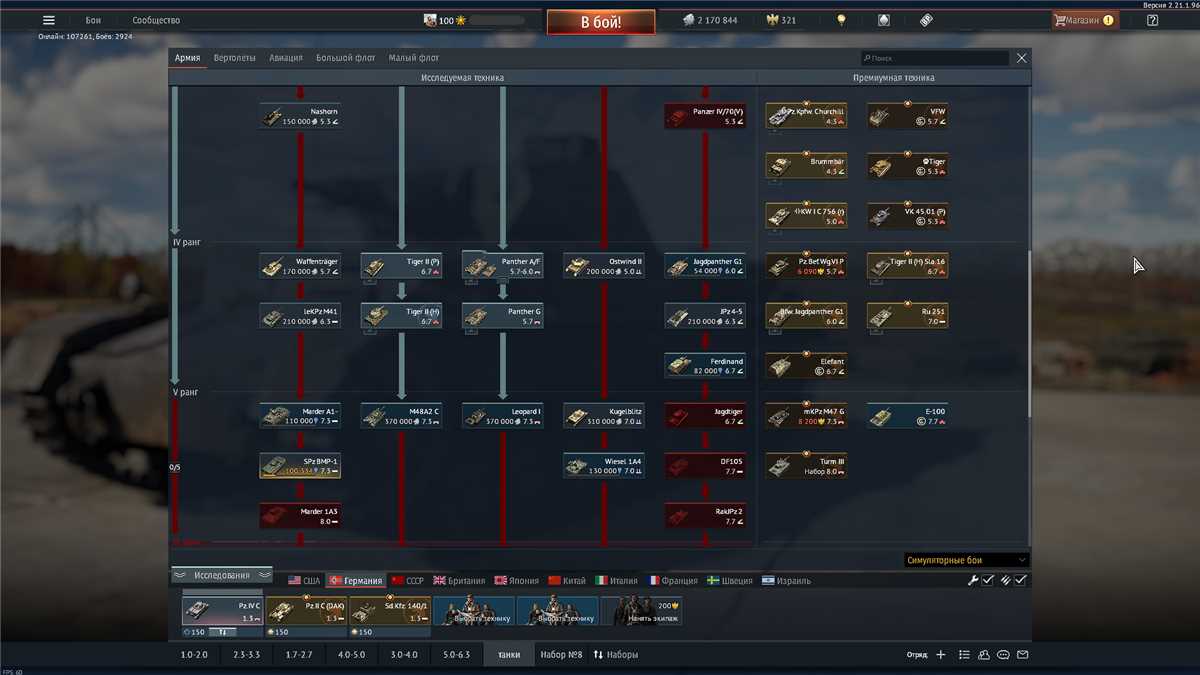The image size is (1200, 675).
Task: Open the Симуляторные бои dropdown
Action: 966,560
